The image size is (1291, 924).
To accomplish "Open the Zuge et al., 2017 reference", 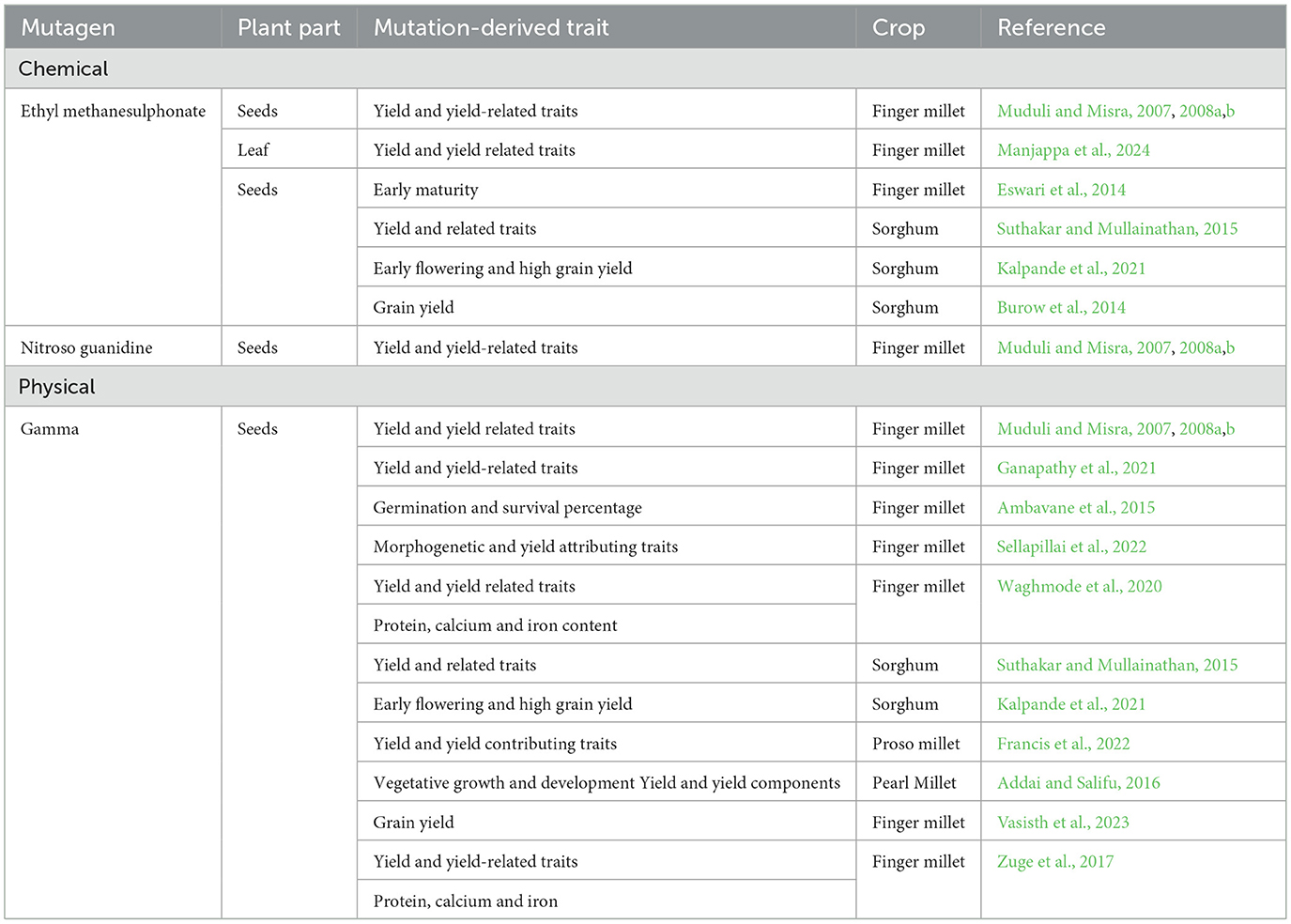I will coord(1055,862).
